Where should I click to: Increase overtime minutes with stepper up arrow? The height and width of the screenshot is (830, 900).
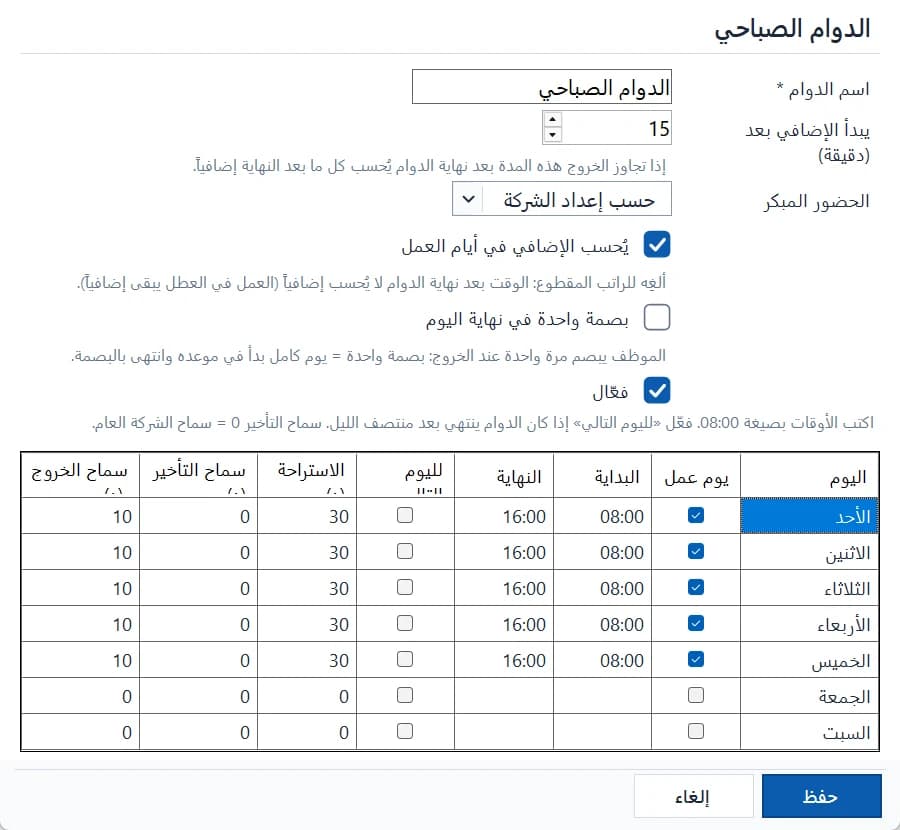552,119
